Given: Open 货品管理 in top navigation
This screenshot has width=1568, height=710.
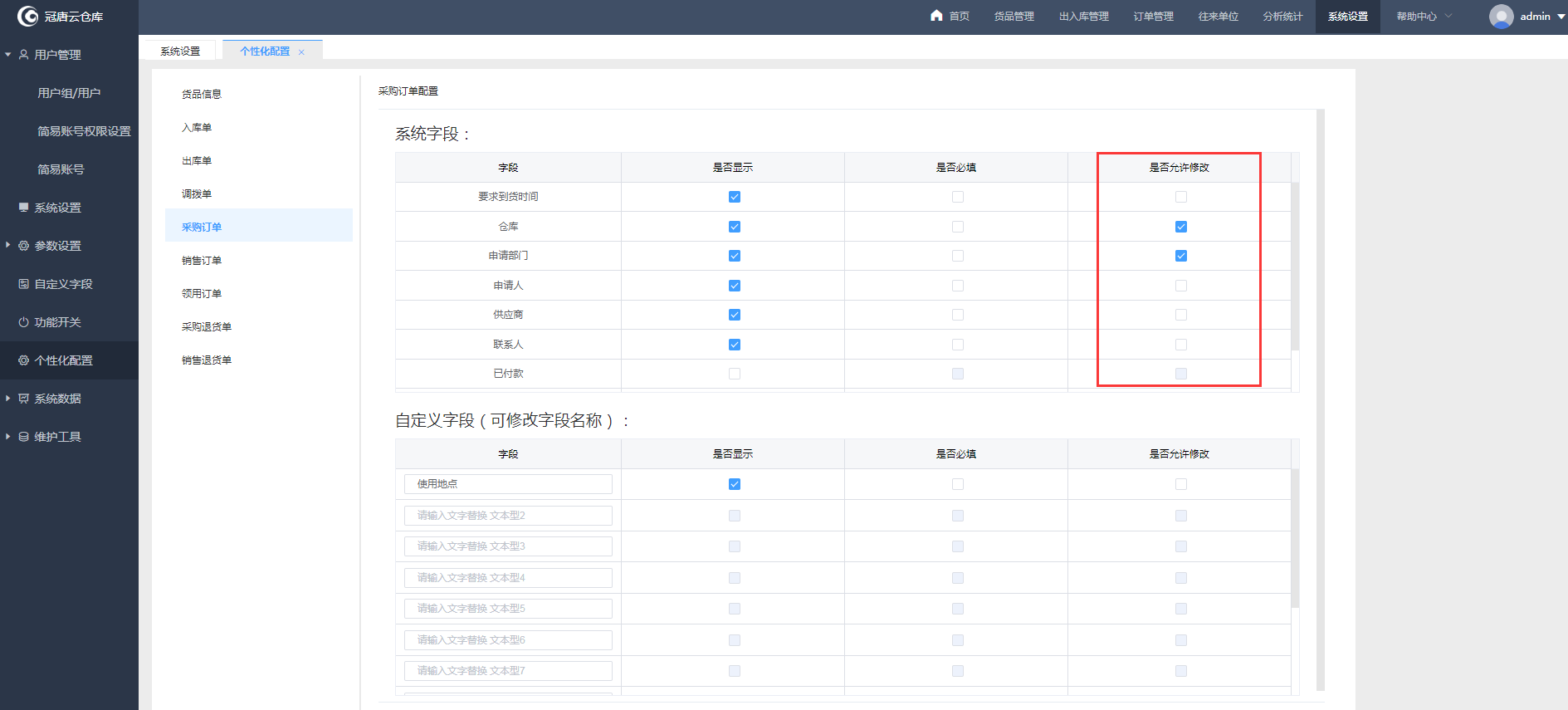Looking at the screenshot, I should pos(1014,17).
